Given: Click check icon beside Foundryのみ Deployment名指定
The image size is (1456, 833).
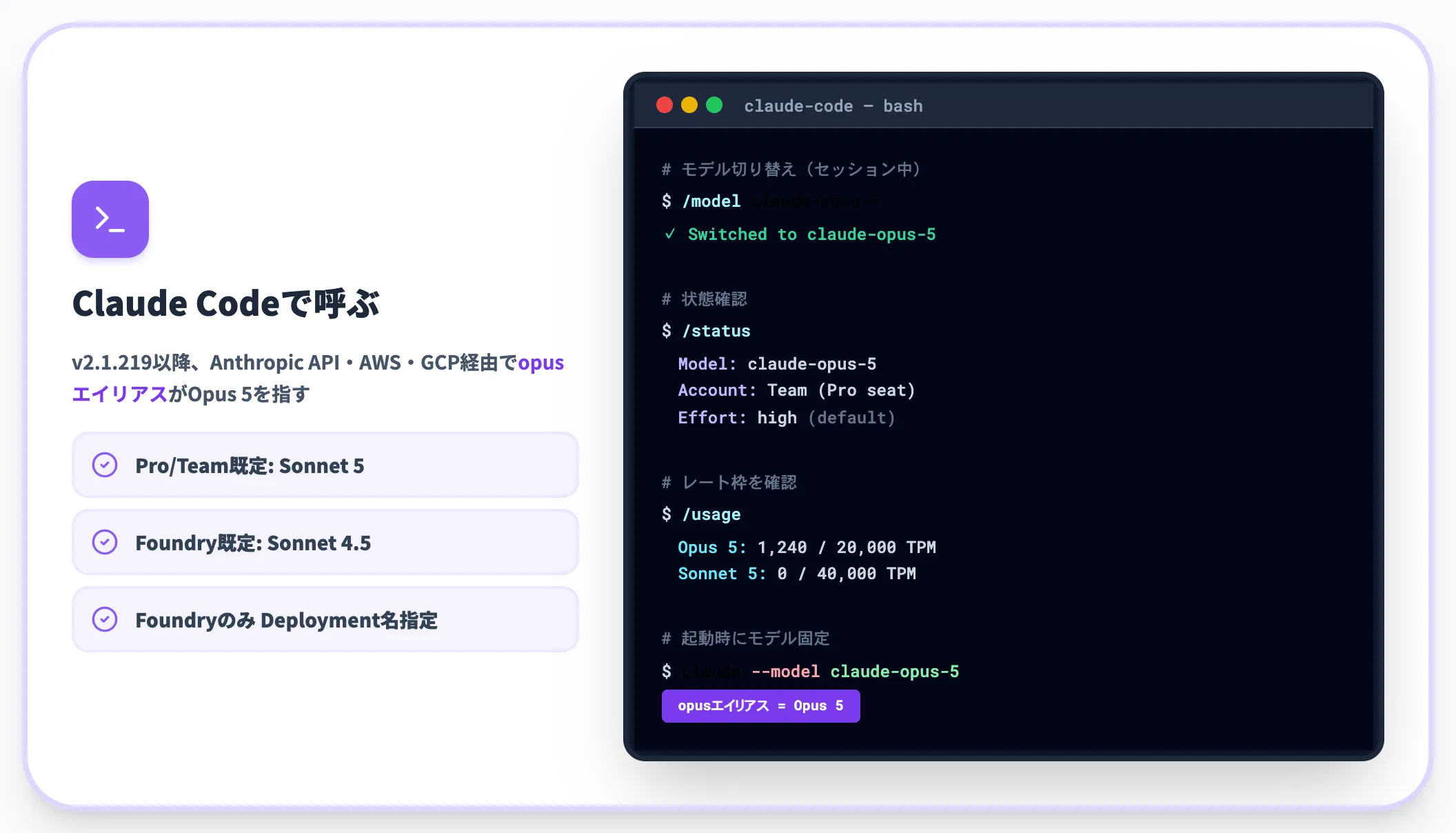Looking at the screenshot, I should 105,619.
